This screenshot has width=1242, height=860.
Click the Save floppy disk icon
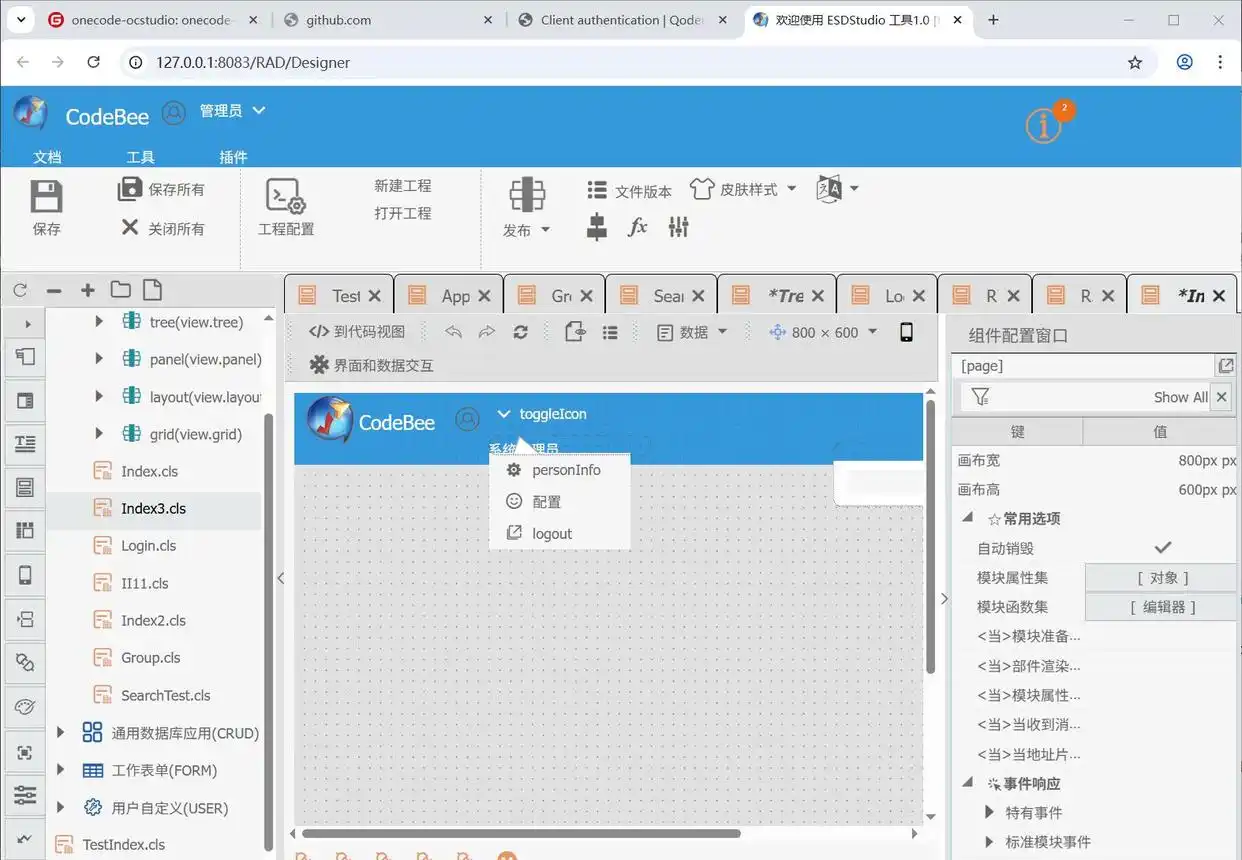[46, 197]
